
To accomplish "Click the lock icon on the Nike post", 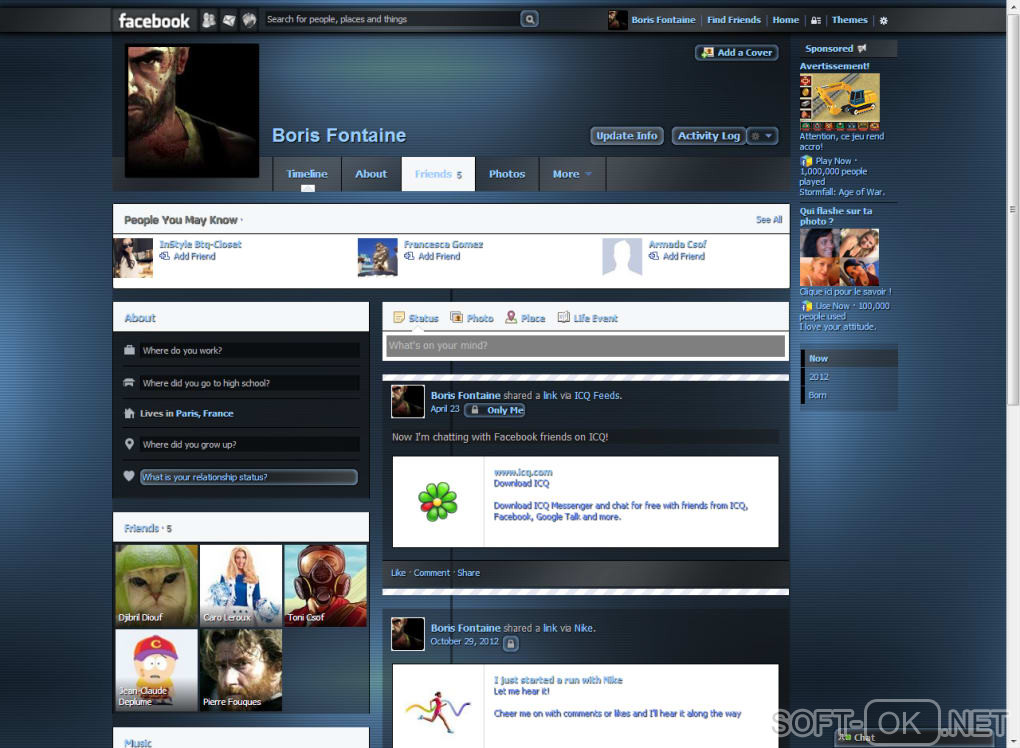I will click(511, 643).
